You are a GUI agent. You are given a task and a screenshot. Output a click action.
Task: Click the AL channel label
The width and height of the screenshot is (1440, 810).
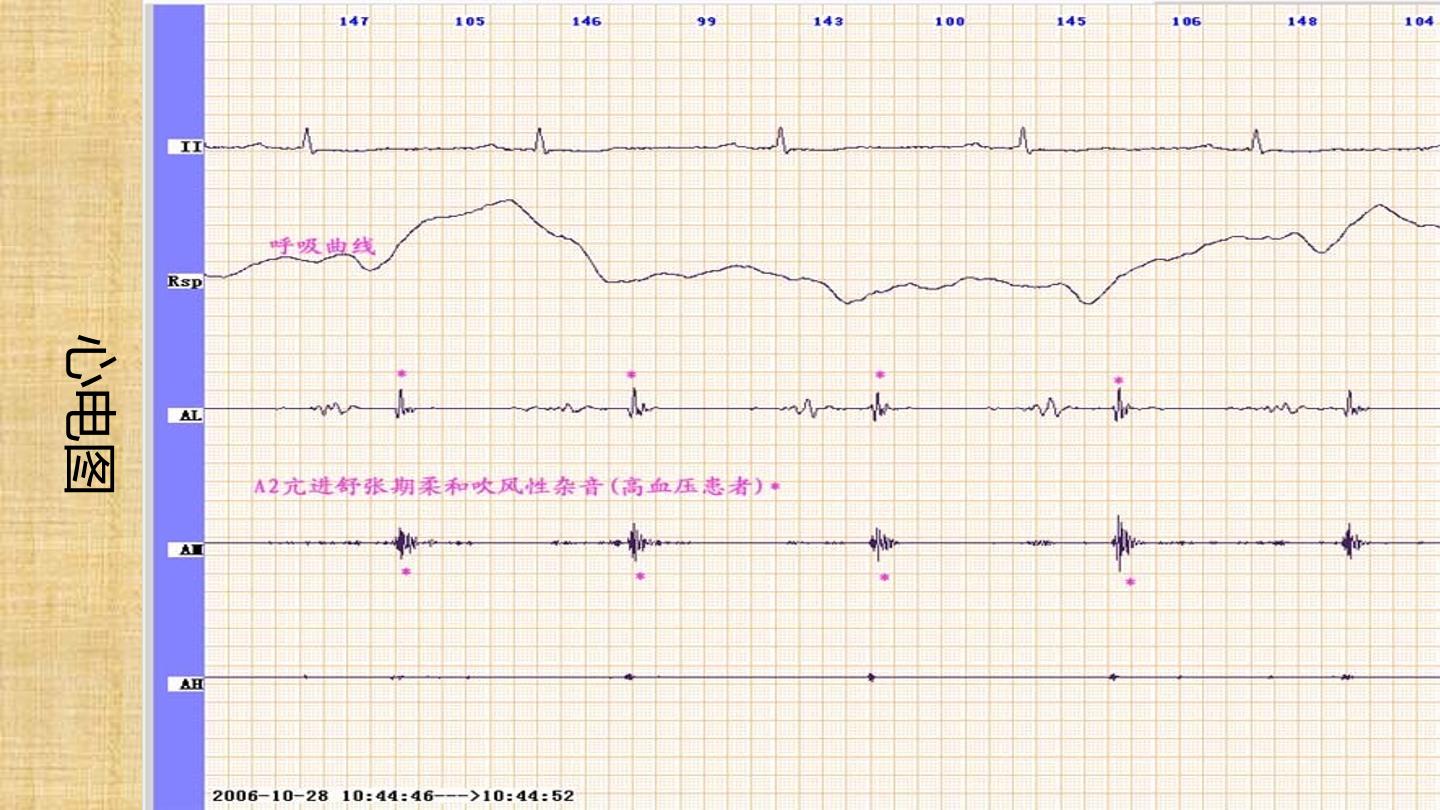[x=186, y=415]
